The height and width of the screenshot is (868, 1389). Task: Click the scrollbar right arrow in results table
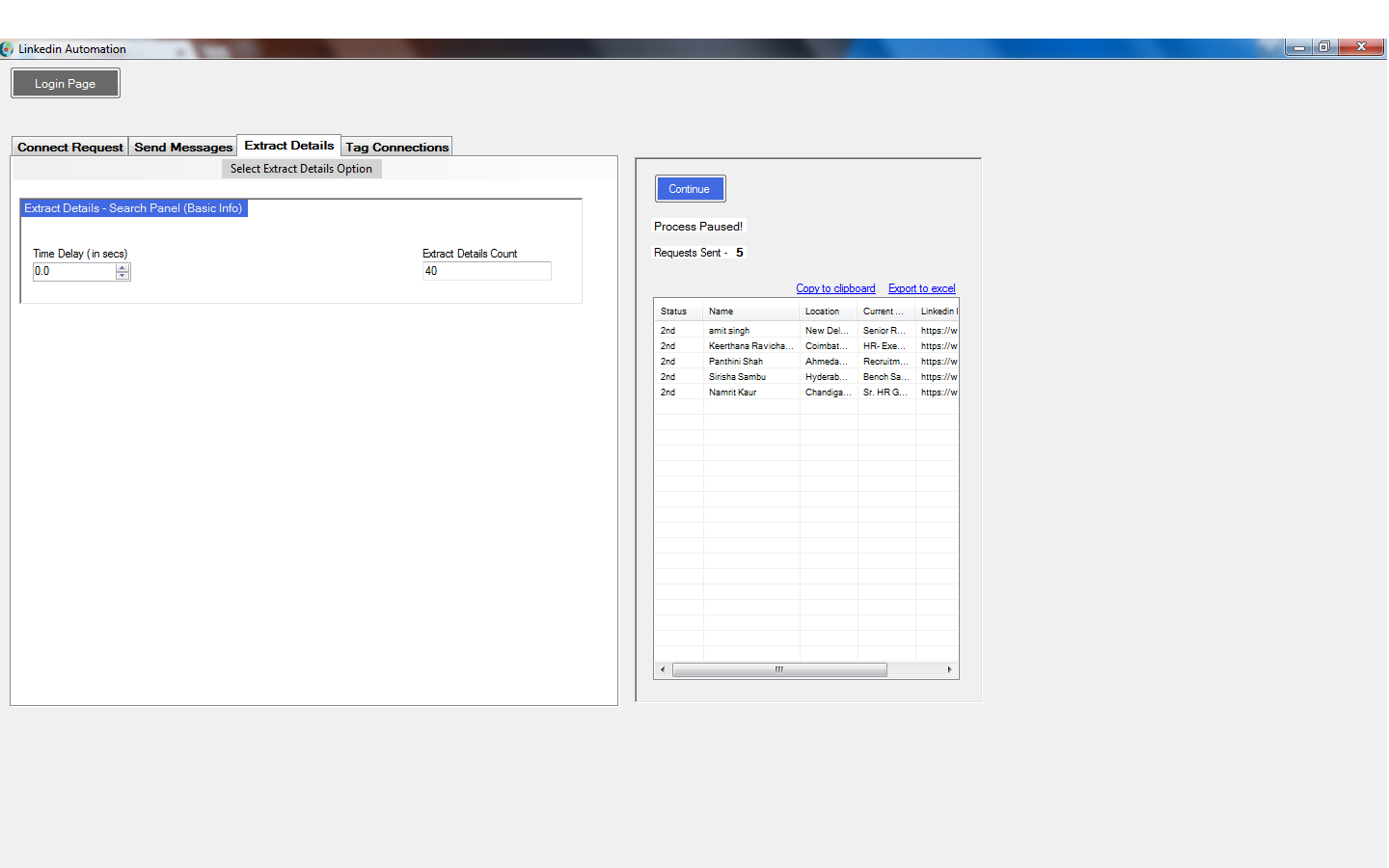click(x=949, y=669)
